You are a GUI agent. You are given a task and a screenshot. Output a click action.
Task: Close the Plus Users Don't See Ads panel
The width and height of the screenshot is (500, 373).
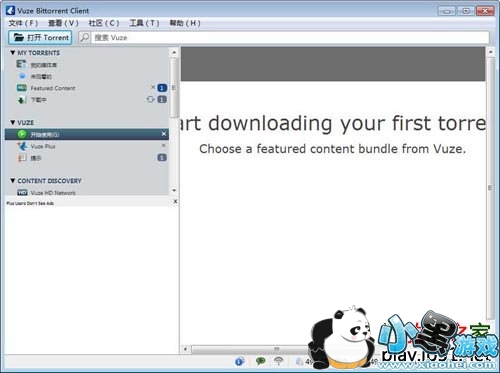pos(175,201)
